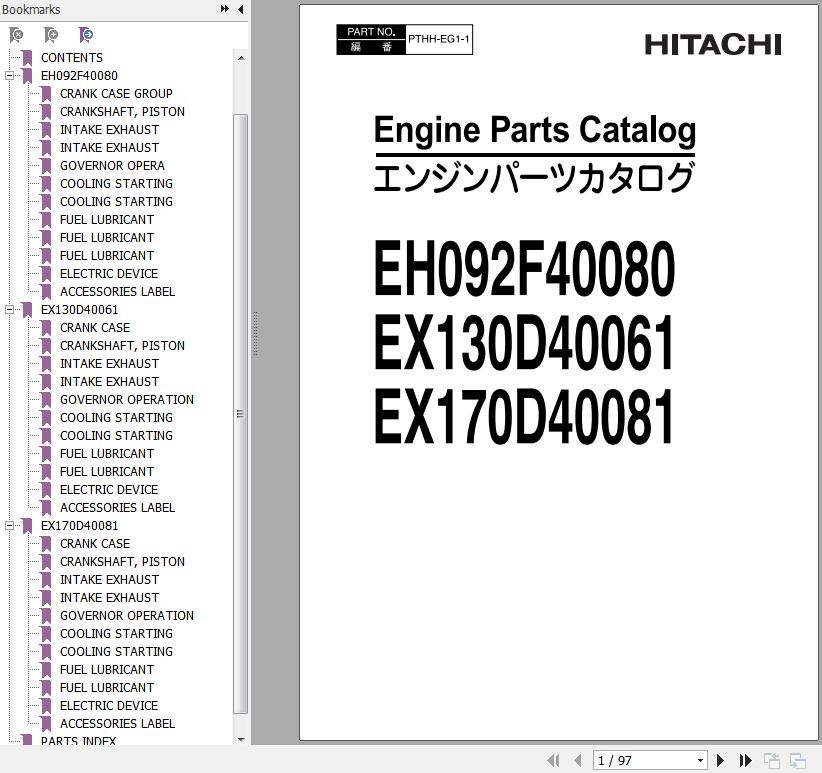The image size is (822, 773).
Task: Open CRANKSHAFT, PISTON bookmark under EH092F40080
Action: pyautogui.click(x=122, y=112)
